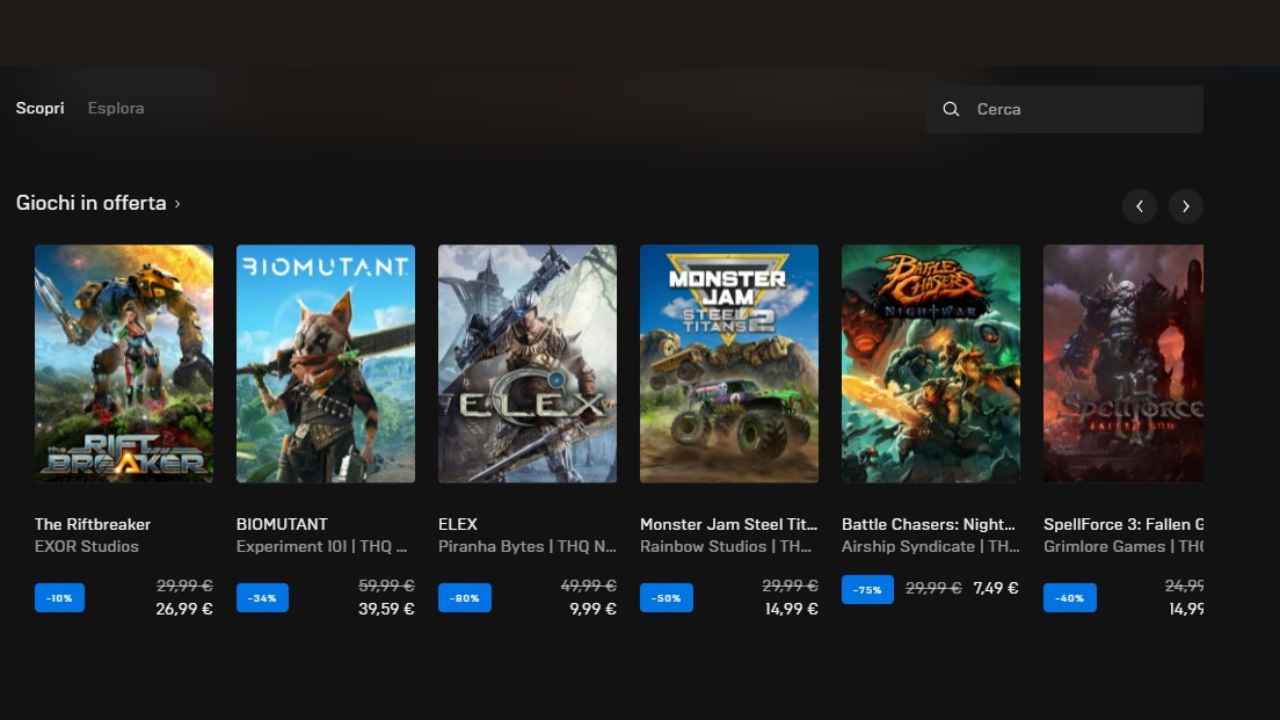Select the SpellForce 3 cover art

[x=1123, y=364]
